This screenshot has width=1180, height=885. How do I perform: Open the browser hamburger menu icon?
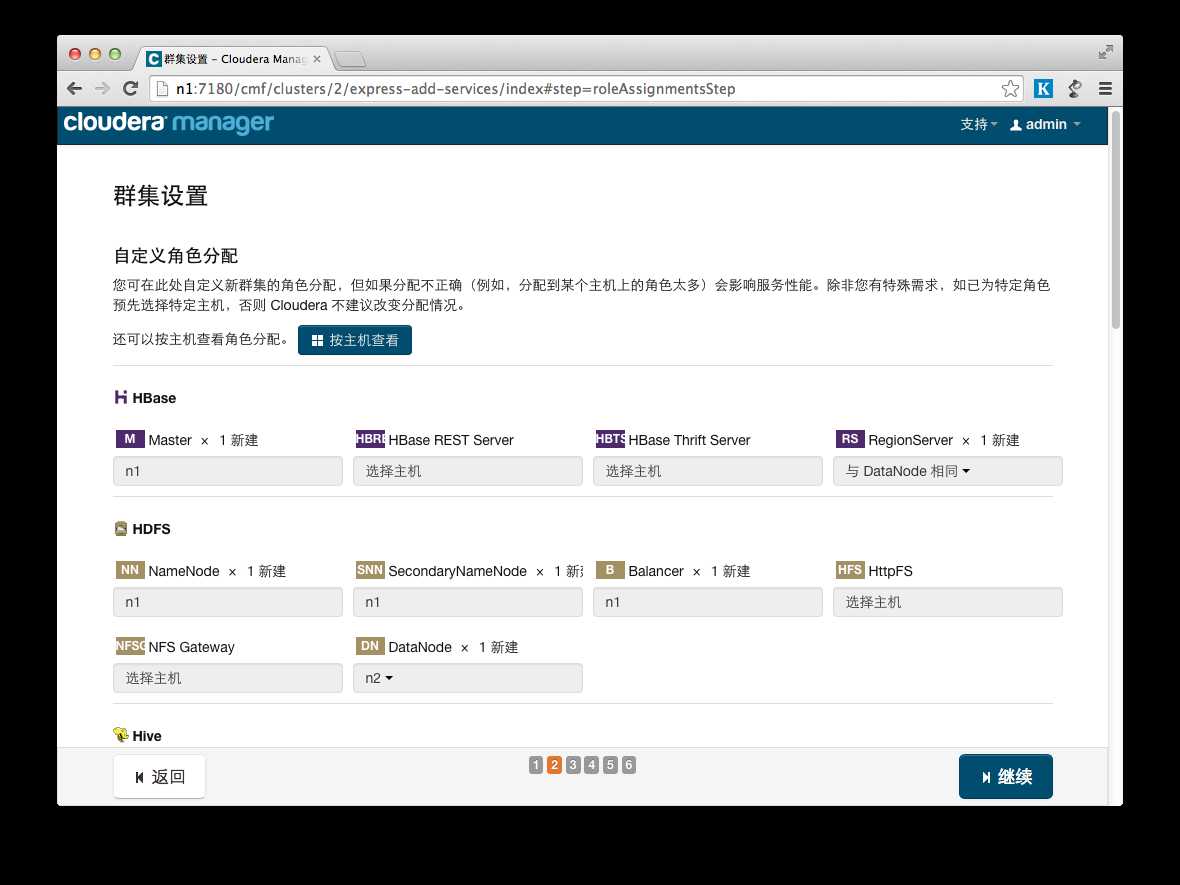pos(1105,89)
